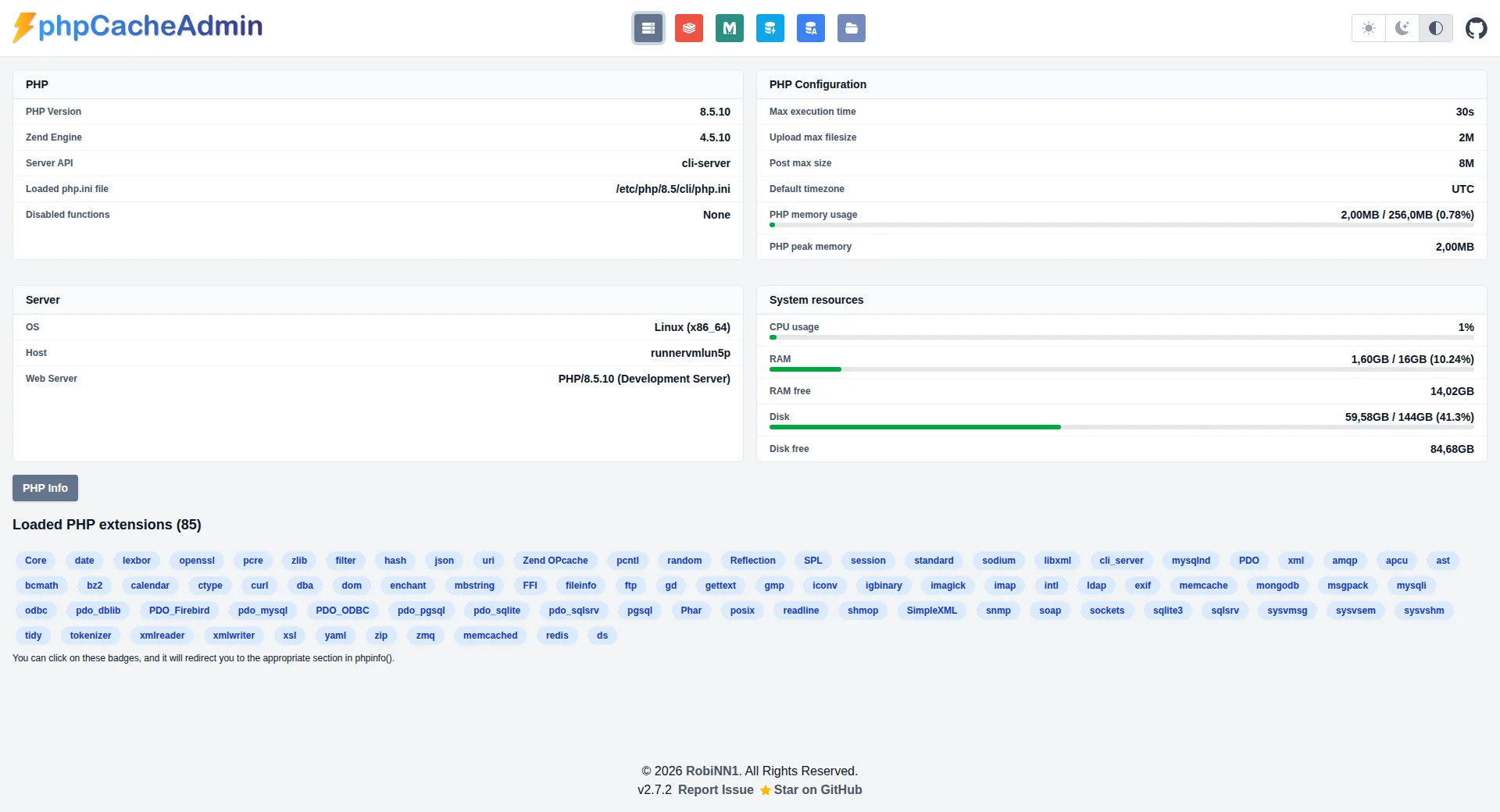Select the ds extension badge

pyautogui.click(x=602, y=636)
